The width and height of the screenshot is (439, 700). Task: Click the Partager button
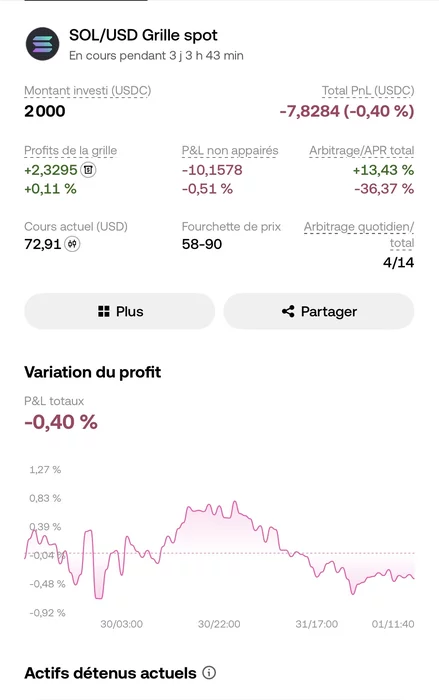(319, 311)
